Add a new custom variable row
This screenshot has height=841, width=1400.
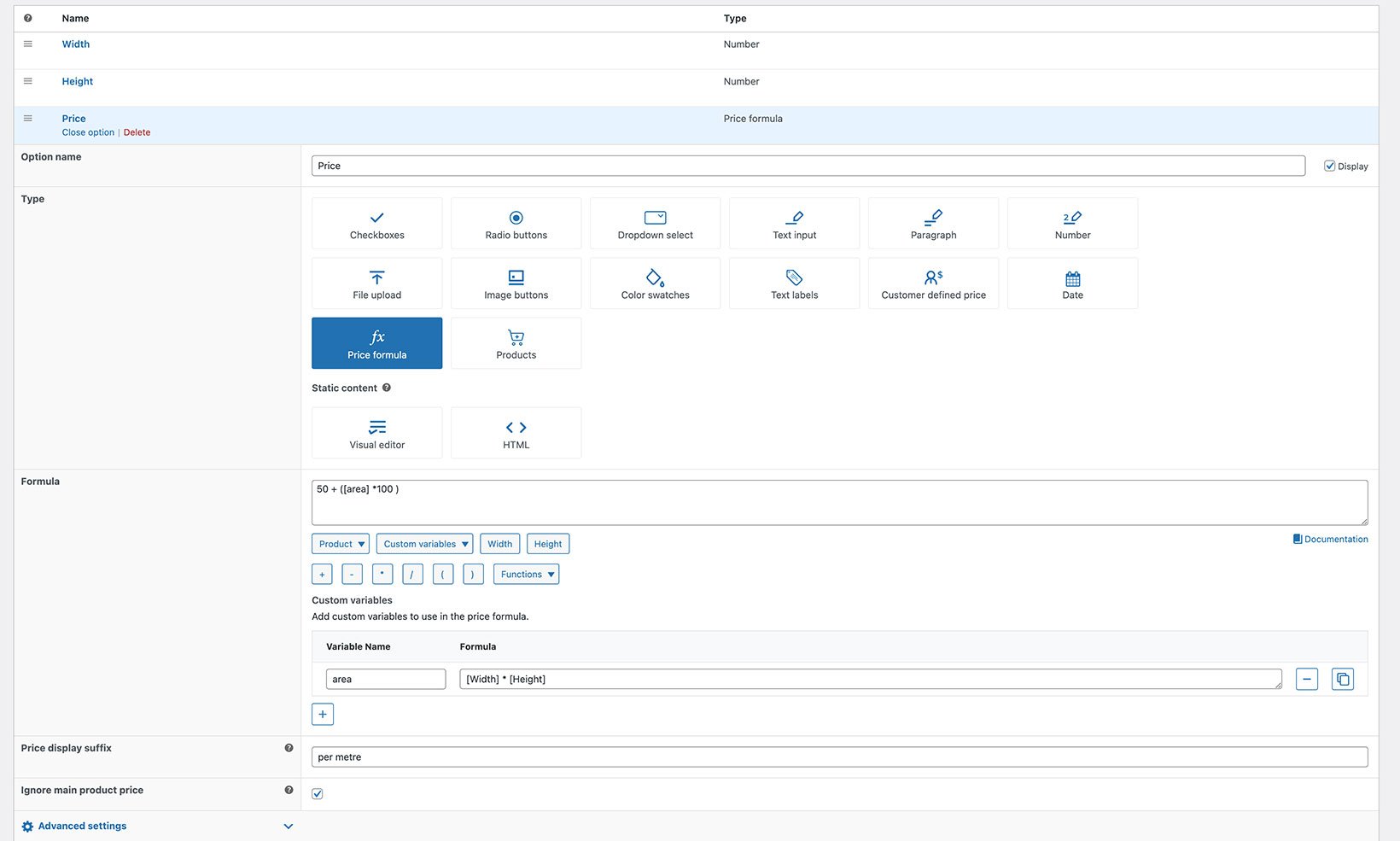click(x=323, y=715)
